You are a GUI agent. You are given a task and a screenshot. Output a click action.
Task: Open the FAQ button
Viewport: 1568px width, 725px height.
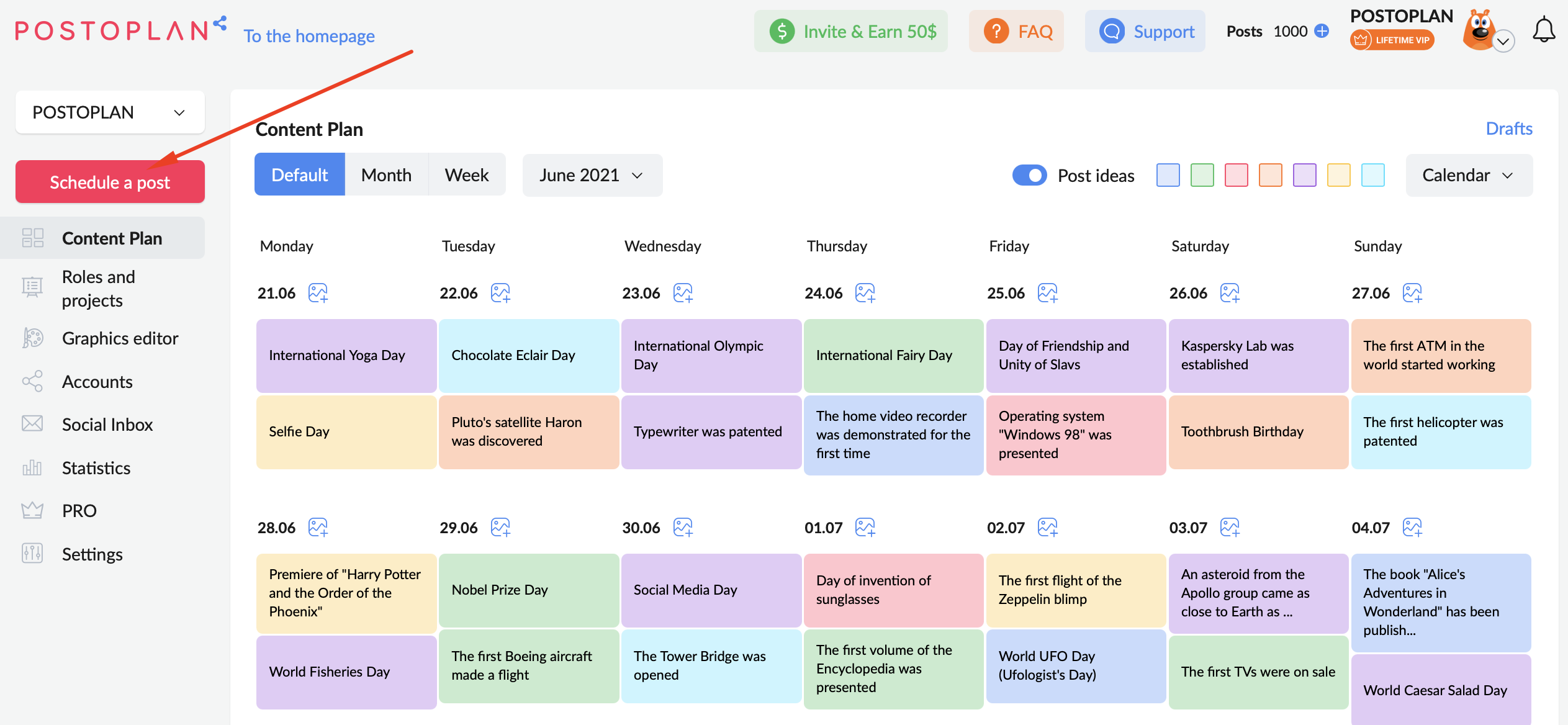coord(1016,31)
